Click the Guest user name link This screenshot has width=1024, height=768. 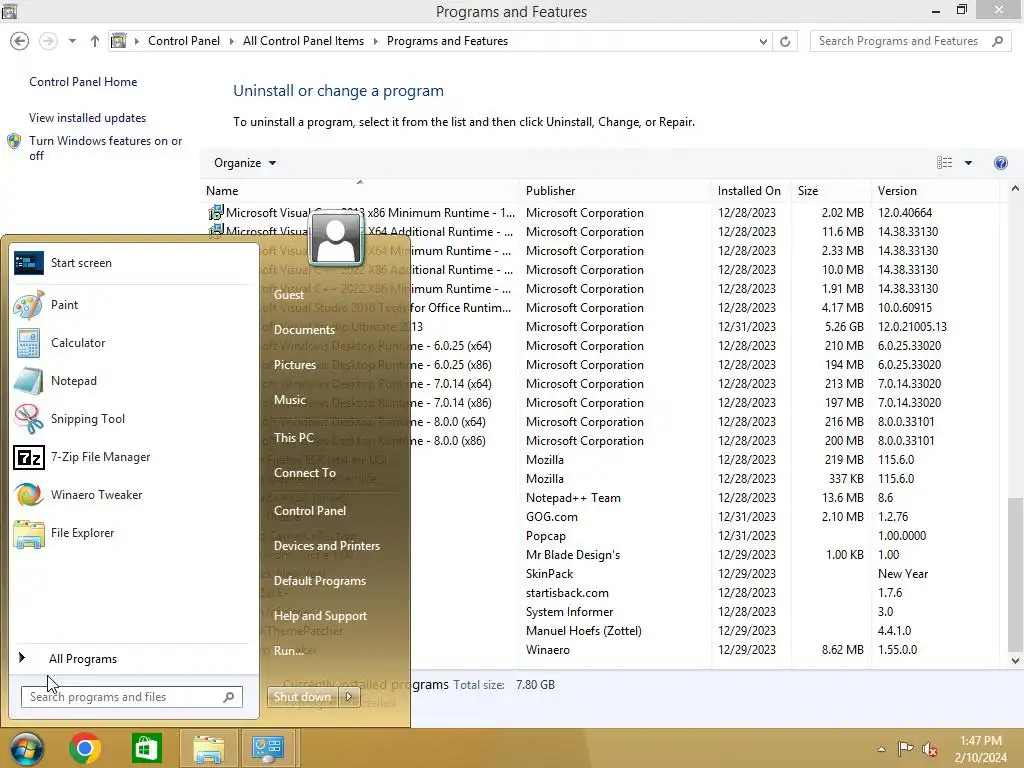(x=289, y=295)
